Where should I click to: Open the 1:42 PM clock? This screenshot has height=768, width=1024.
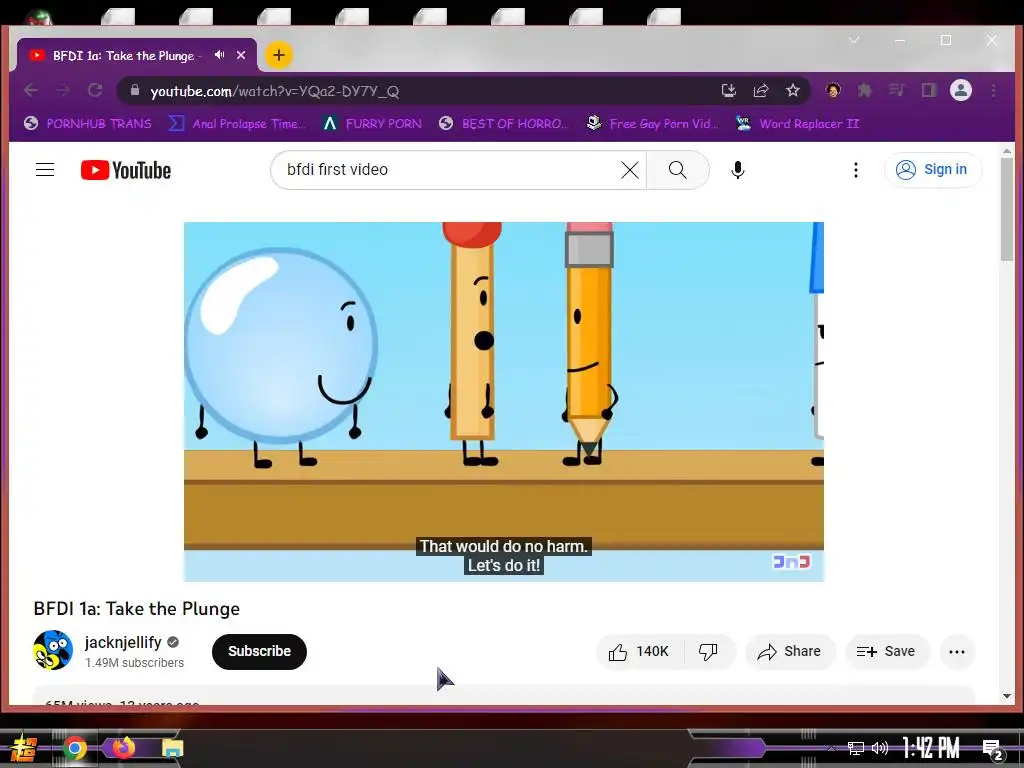(x=931, y=748)
